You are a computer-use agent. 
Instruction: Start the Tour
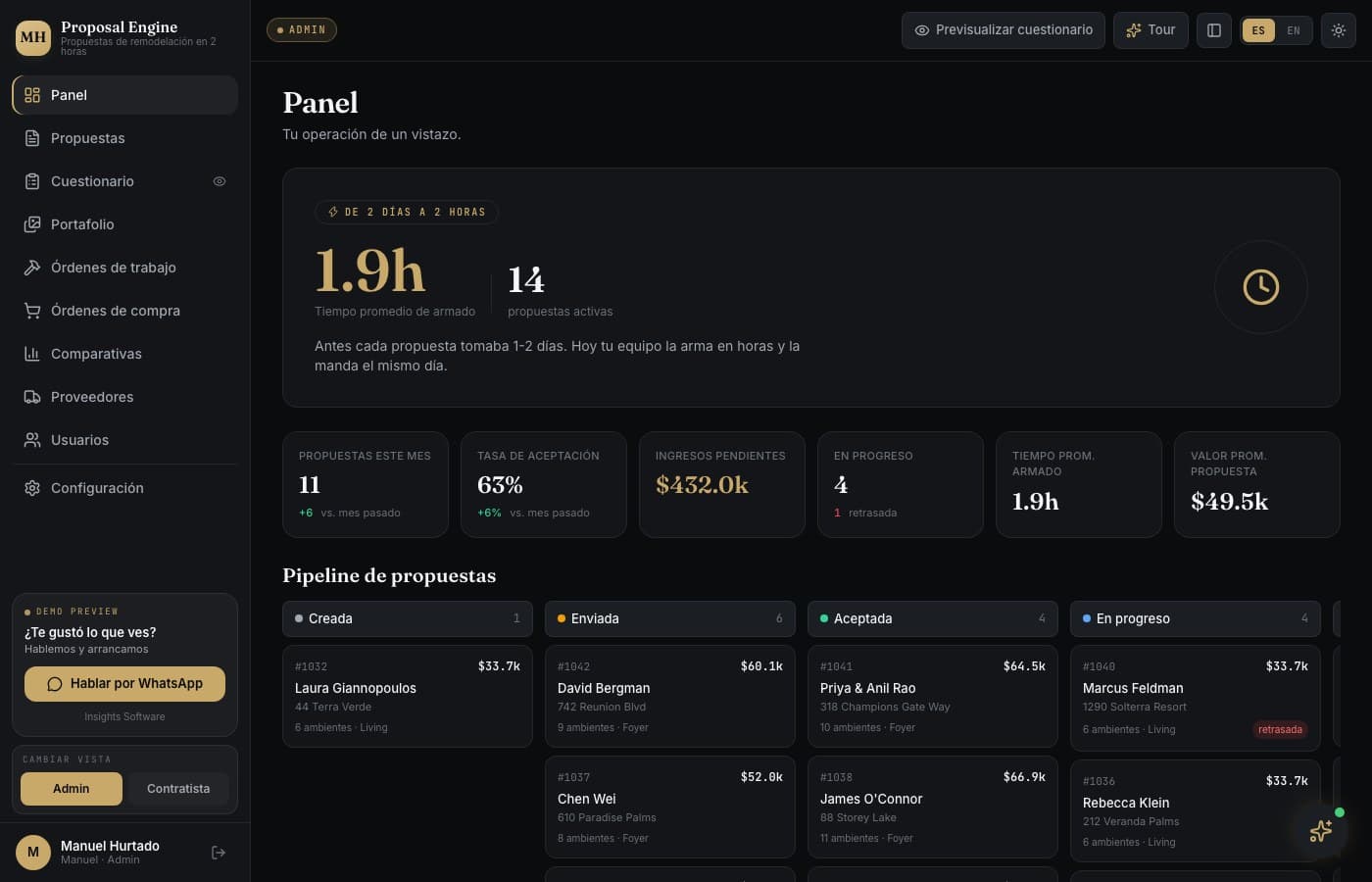[x=1151, y=30]
